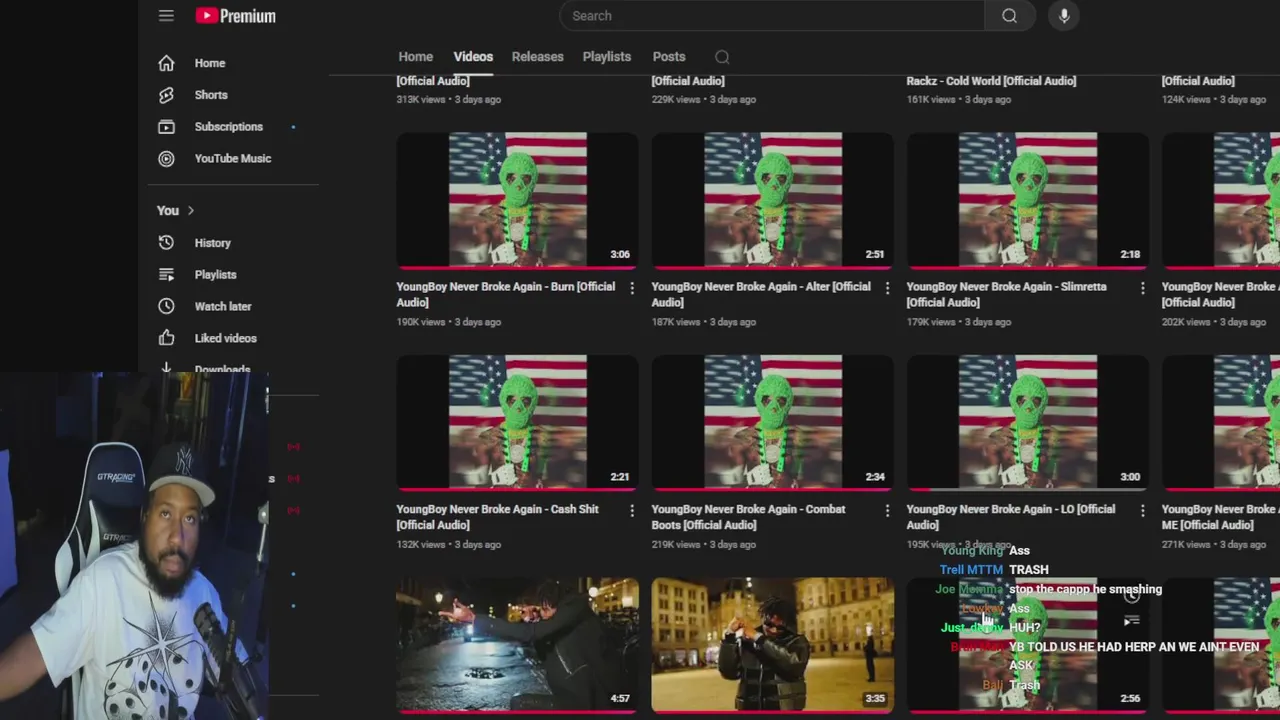Viewport: 1280px width, 720px height.
Task: Open options menu for Burn video
Action: click(x=631, y=288)
